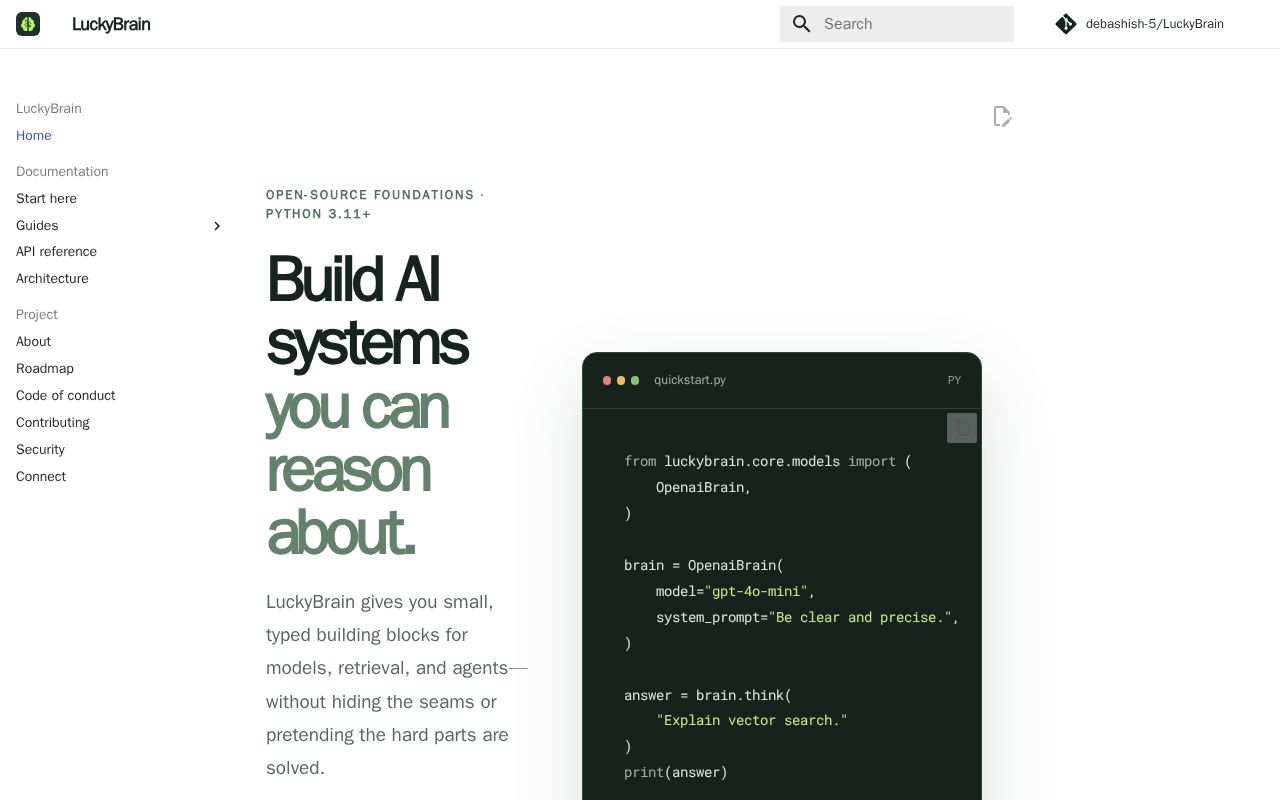Open the edit-this-page icon
1280x800 pixels.
1002,117
